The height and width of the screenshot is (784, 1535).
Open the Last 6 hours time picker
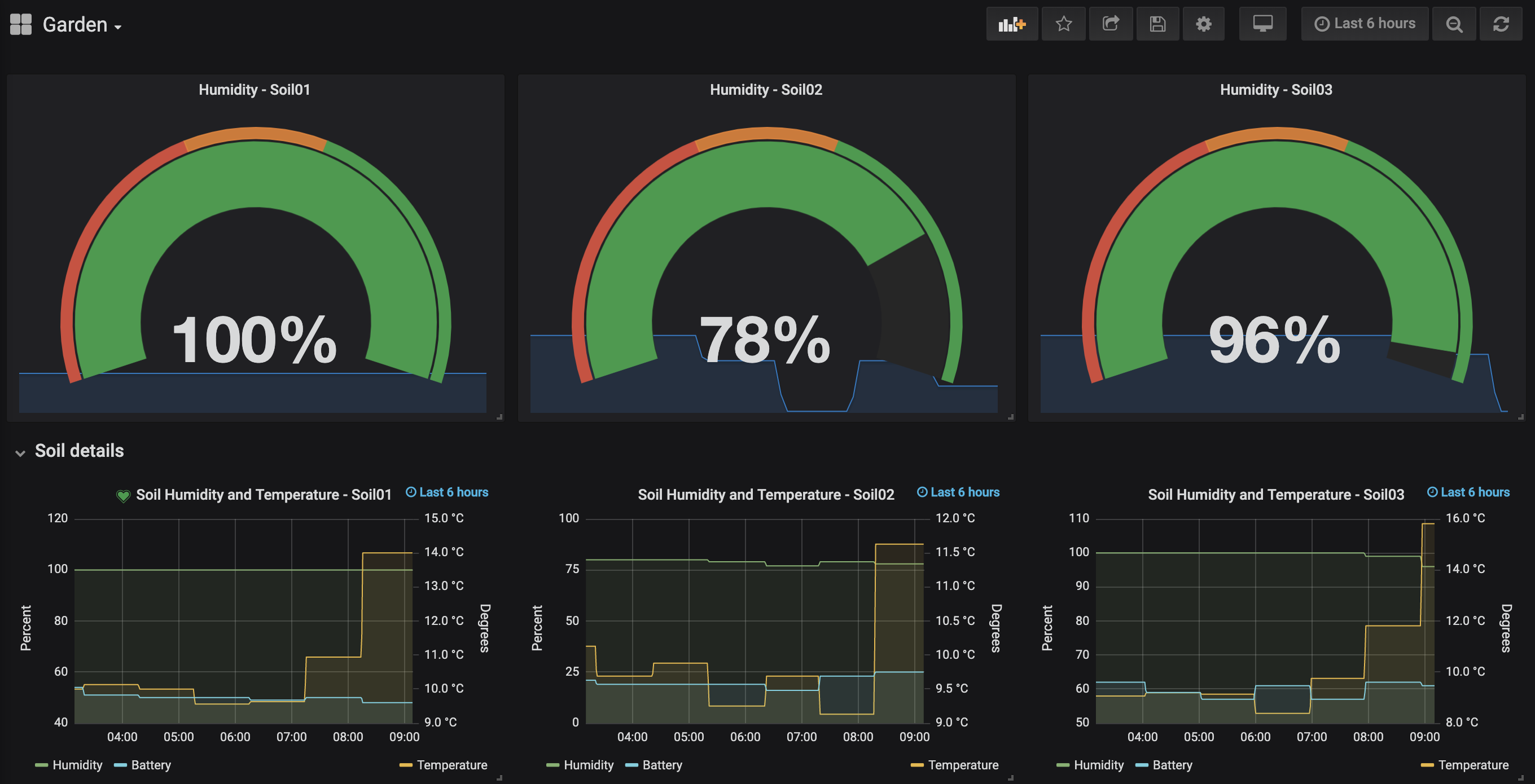pyautogui.click(x=1365, y=24)
